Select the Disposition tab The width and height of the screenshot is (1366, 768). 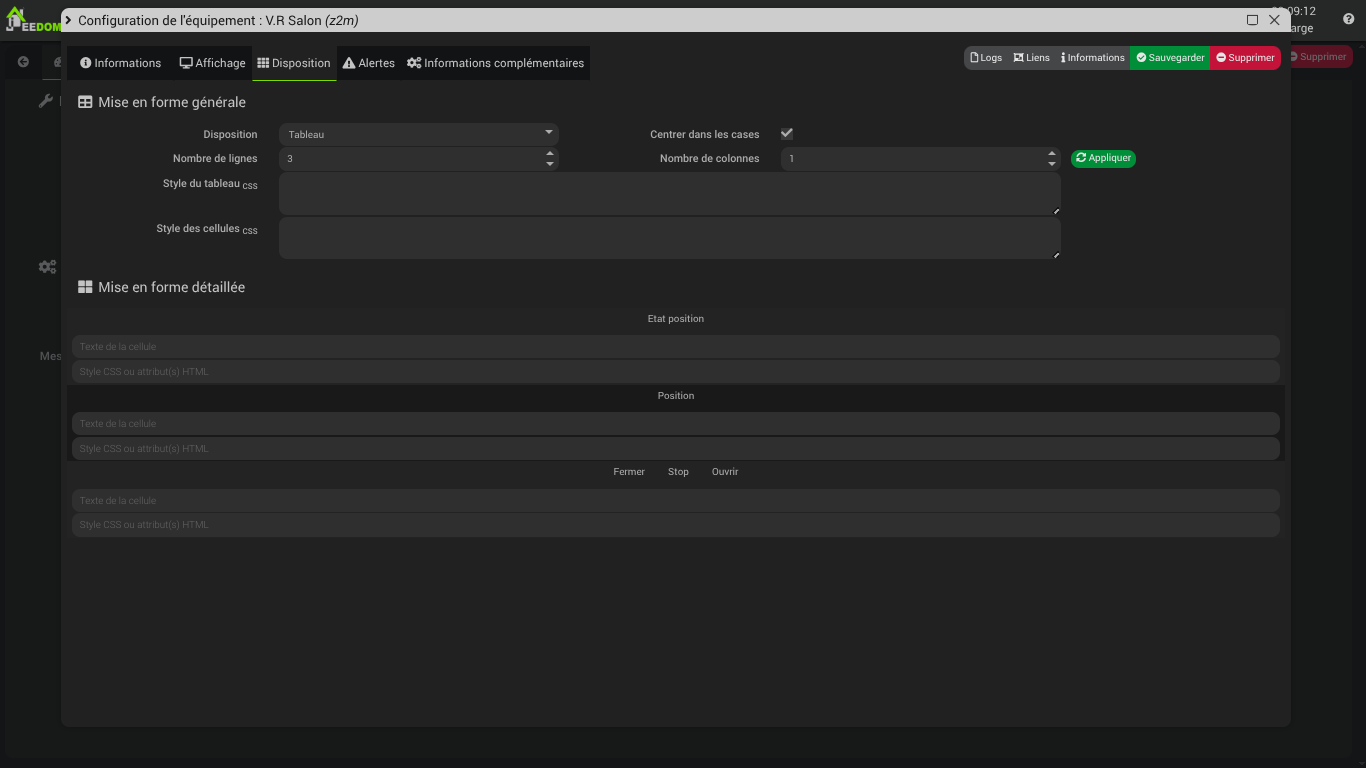point(294,63)
